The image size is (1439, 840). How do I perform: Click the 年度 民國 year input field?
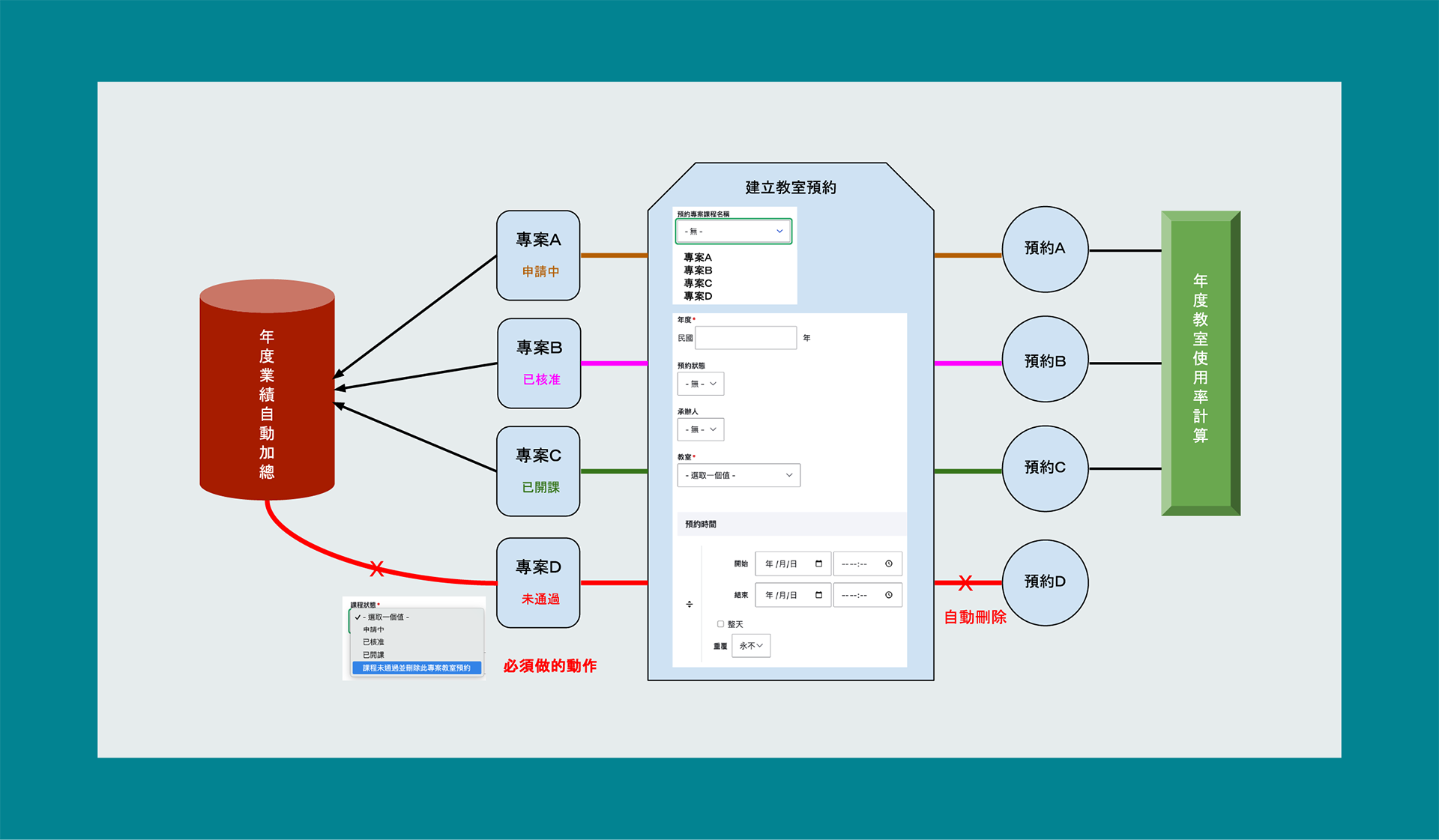746,338
